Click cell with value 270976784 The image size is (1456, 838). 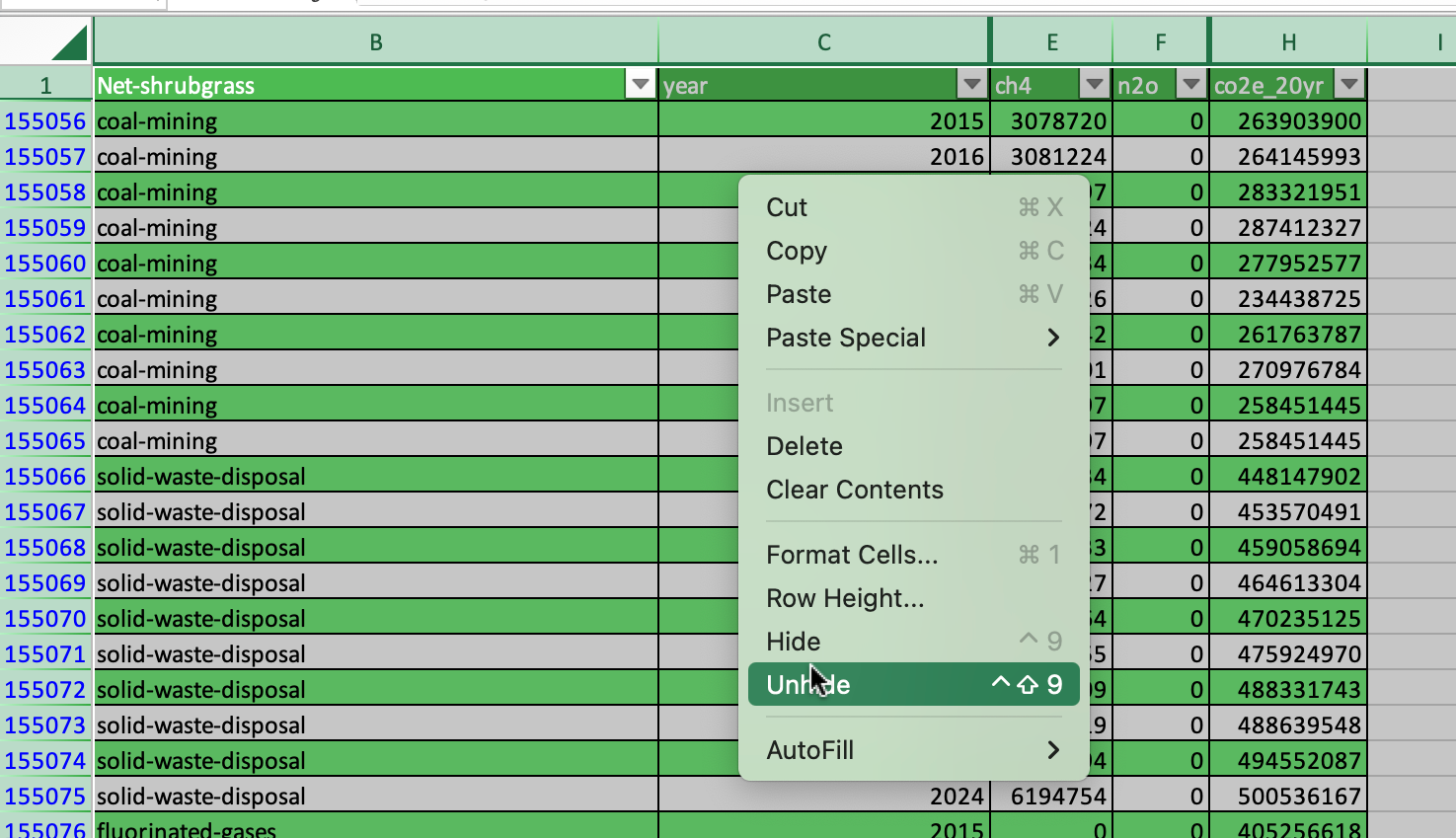1288,370
